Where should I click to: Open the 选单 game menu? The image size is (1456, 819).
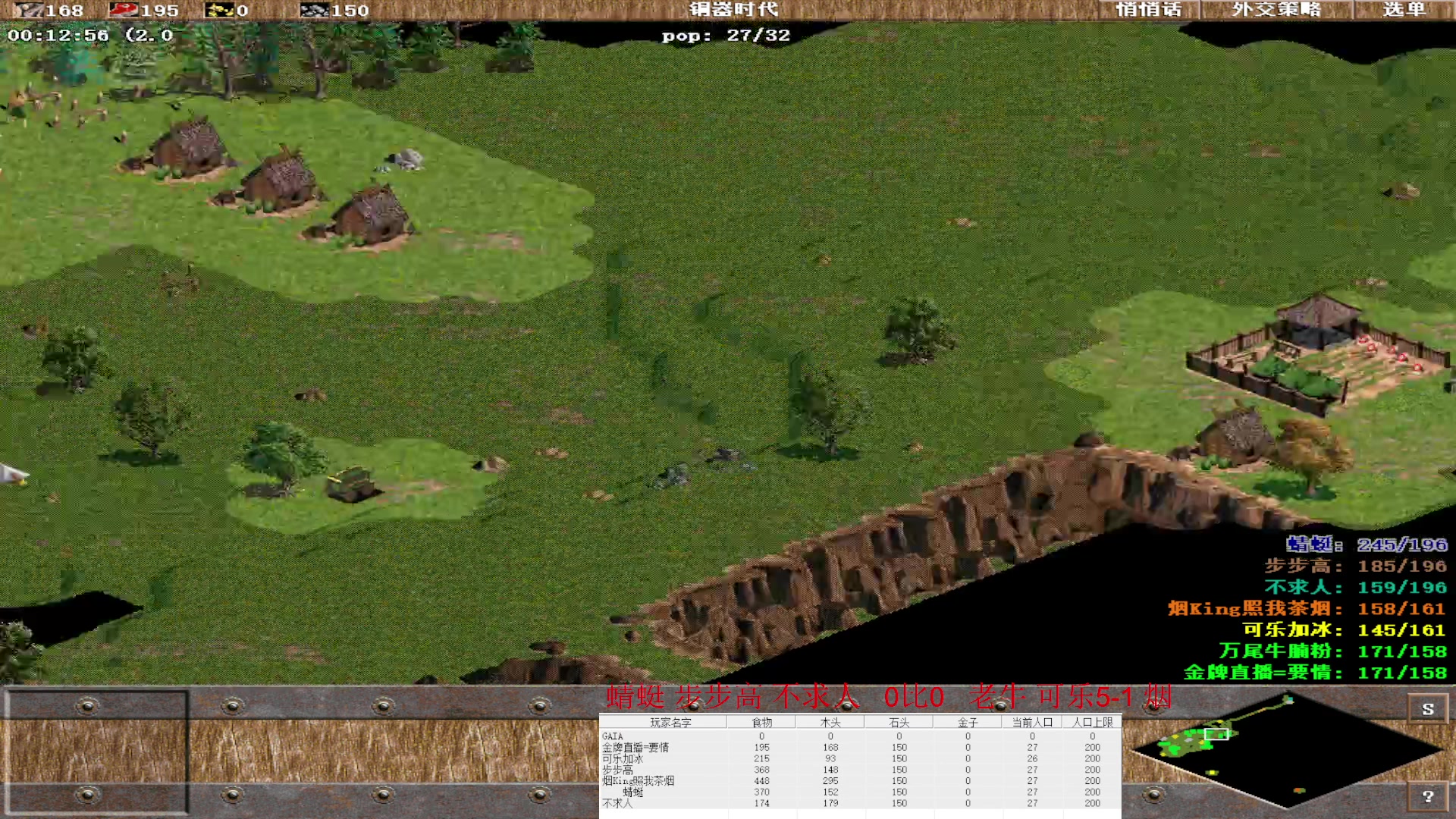pos(1404,10)
